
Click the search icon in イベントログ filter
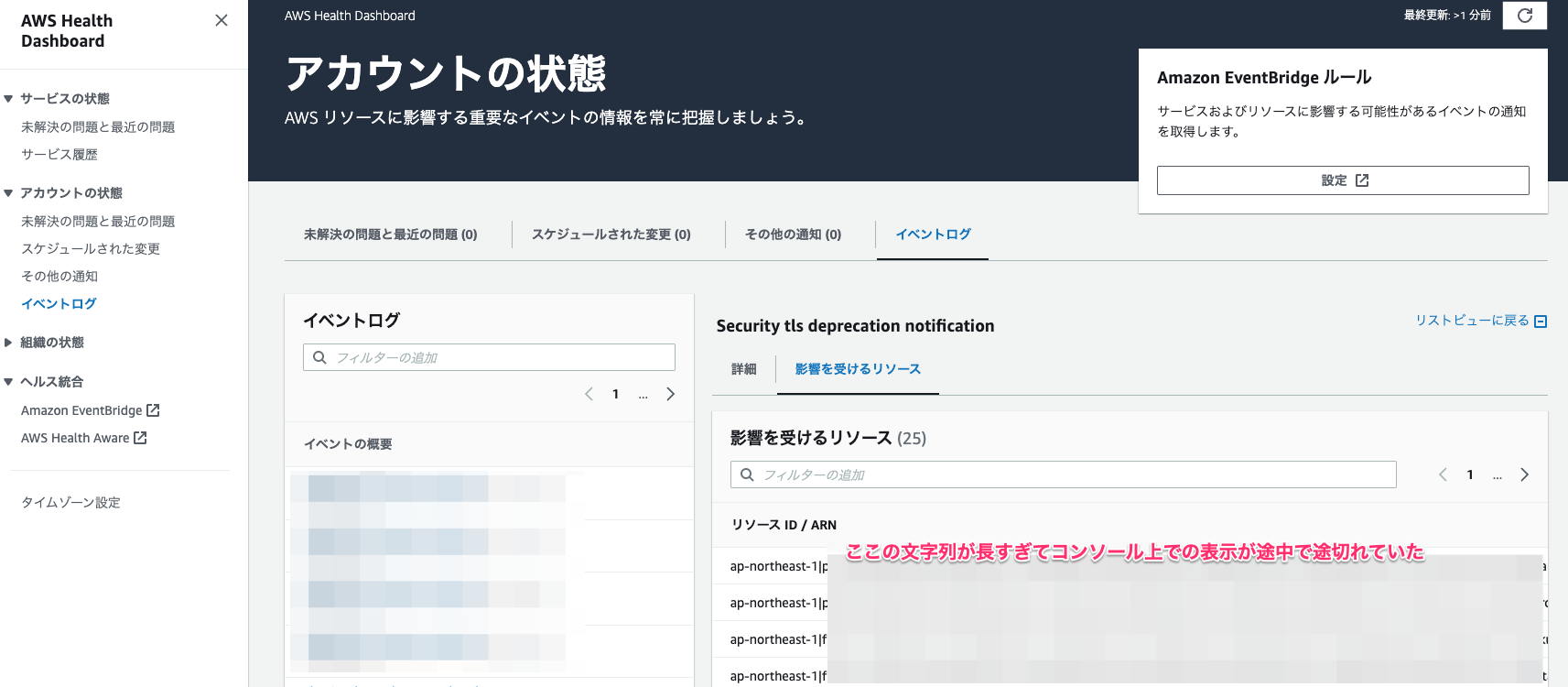coord(319,357)
